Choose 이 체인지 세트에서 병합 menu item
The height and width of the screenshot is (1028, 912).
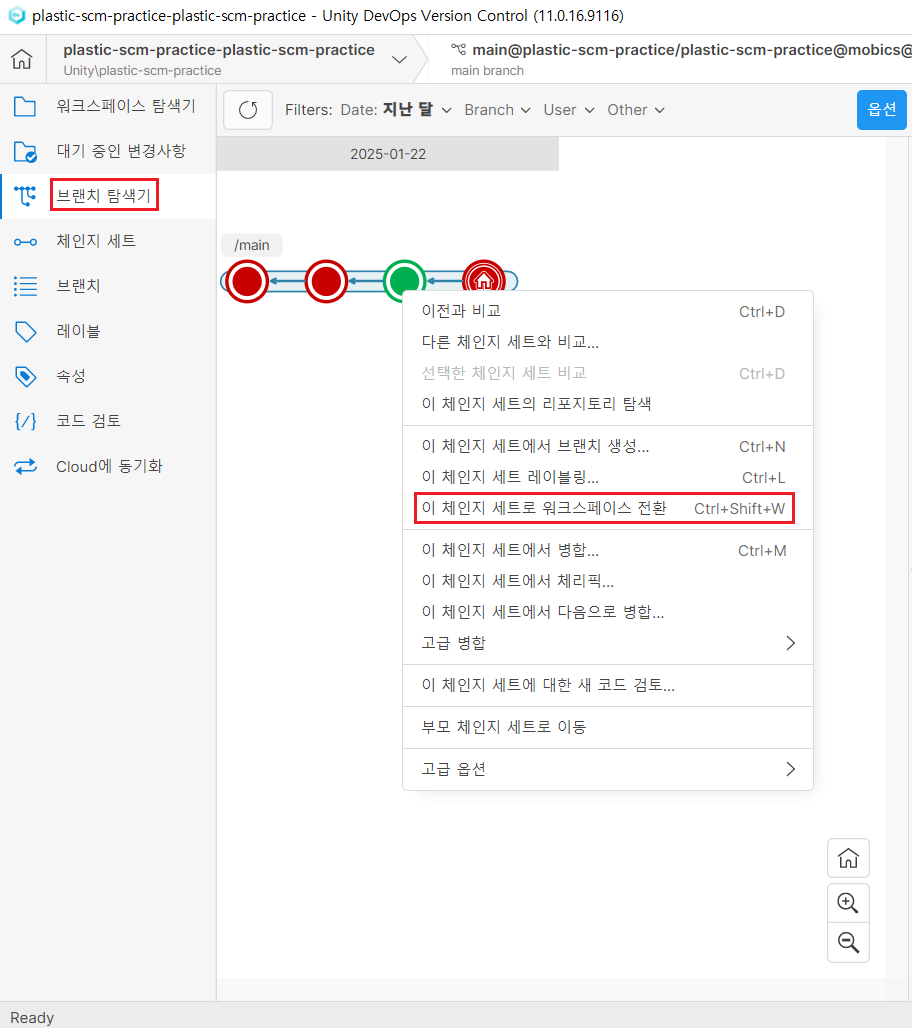pyautogui.click(x=608, y=550)
